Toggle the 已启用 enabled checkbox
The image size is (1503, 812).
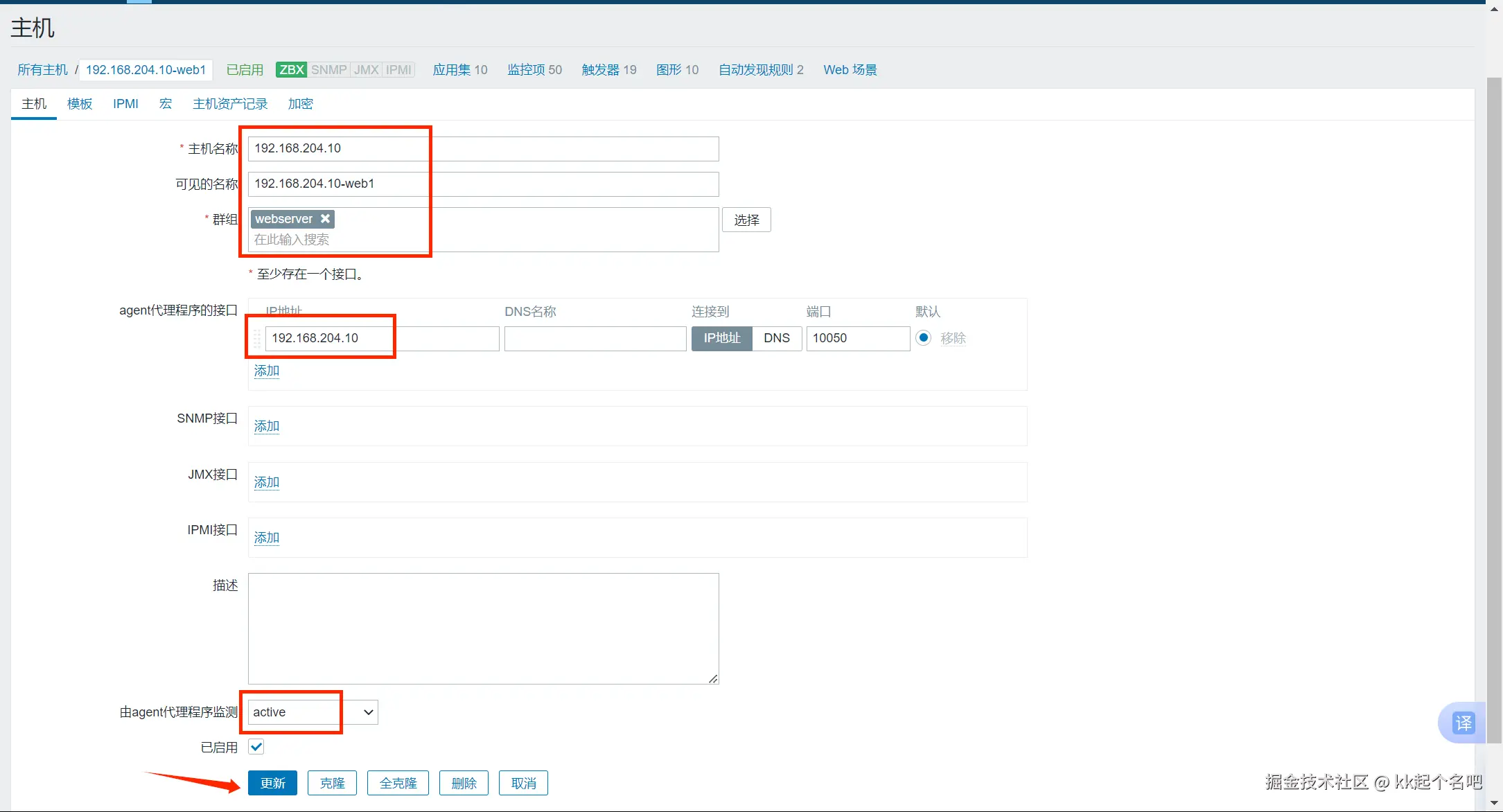pyautogui.click(x=256, y=747)
